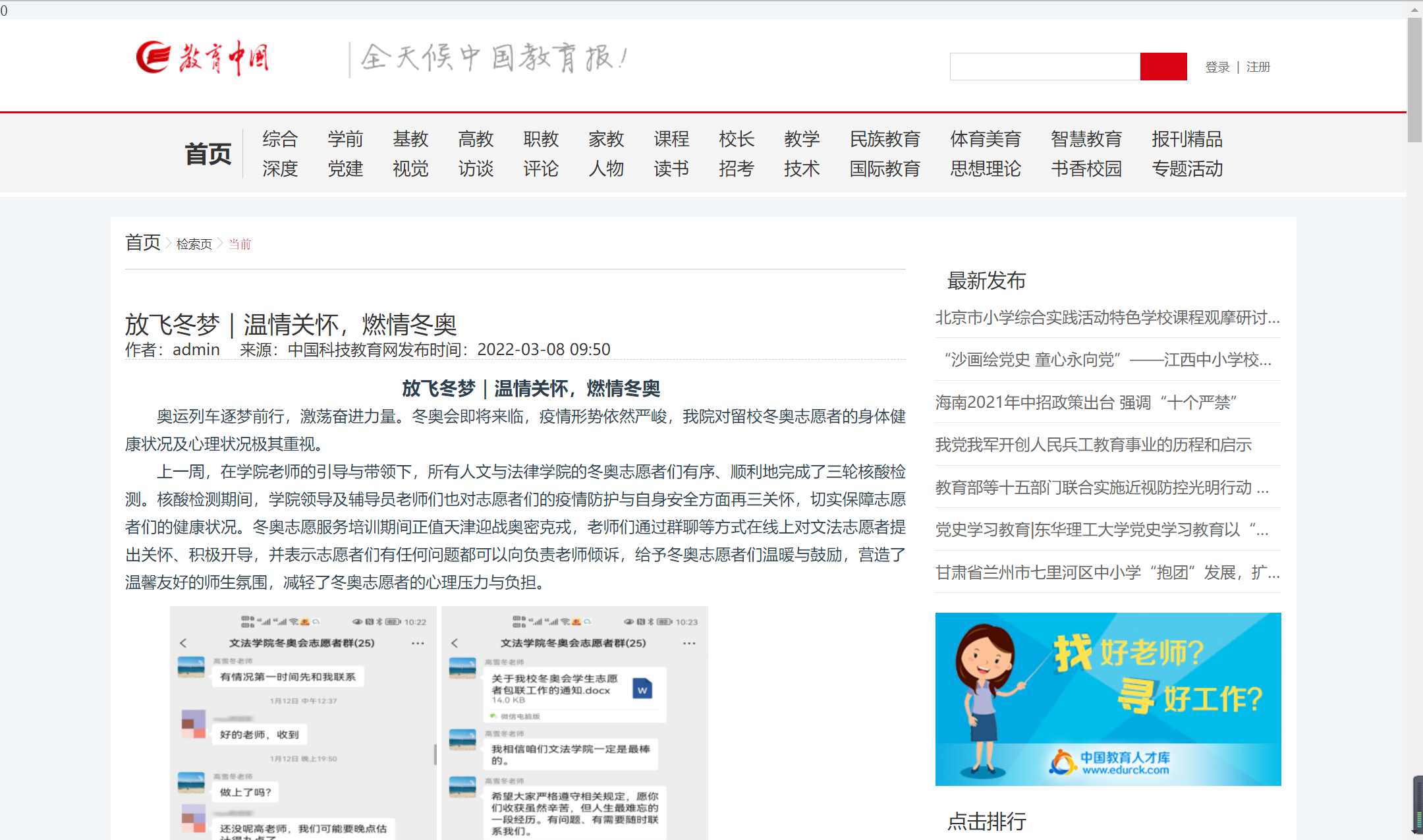Click the left WeChat chat screenshot image
The width and height of the screenshot is (1423, 840).
(x=303, y=723)
